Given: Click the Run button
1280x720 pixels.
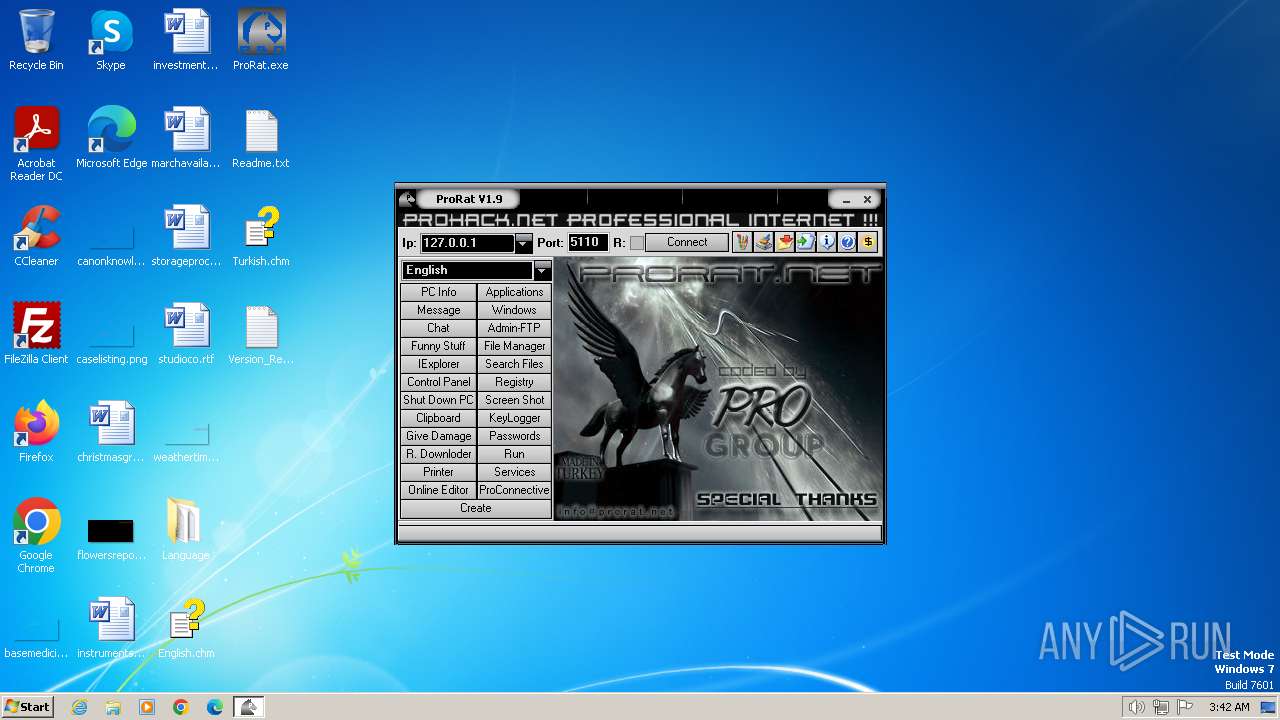Looking at the screenshot, I should click(514, 454).
